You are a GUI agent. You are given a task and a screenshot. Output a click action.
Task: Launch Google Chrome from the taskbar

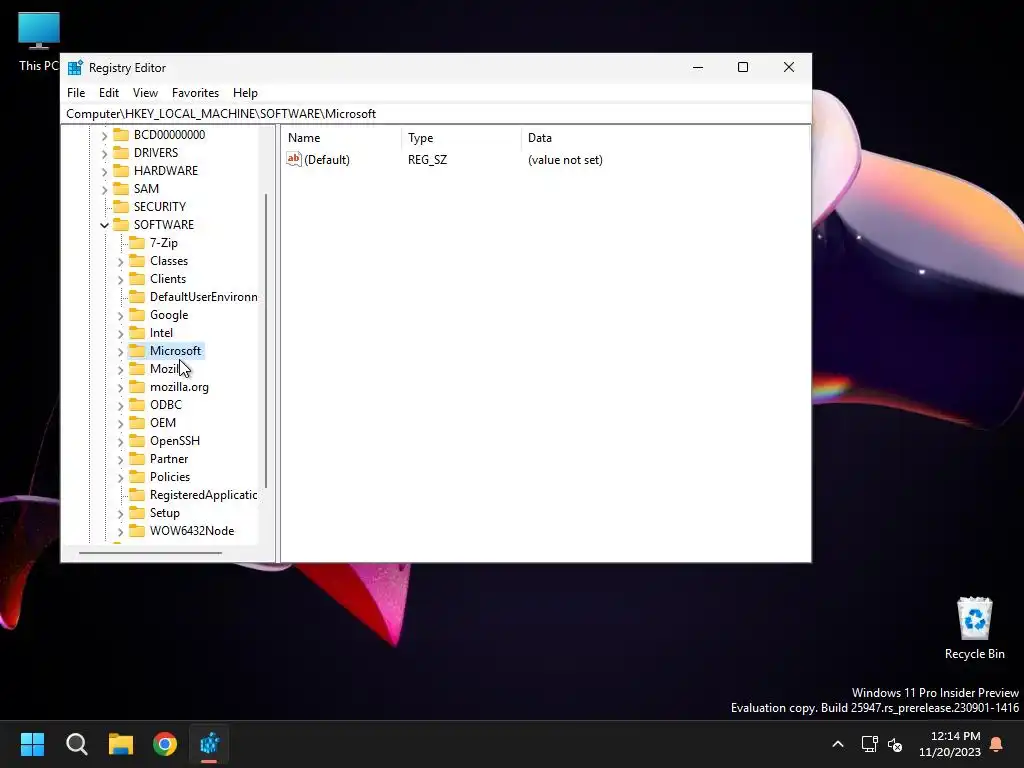[165, 744]
